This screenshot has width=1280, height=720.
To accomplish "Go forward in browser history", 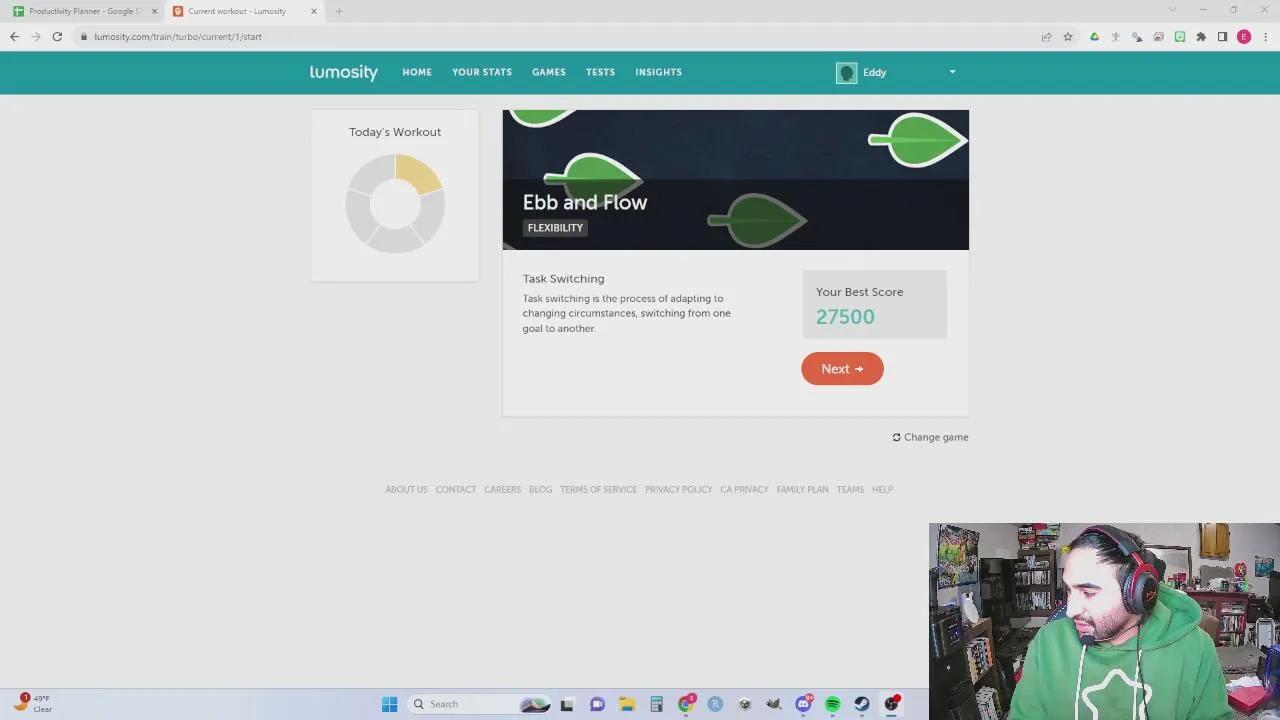I will pos(36,37).
